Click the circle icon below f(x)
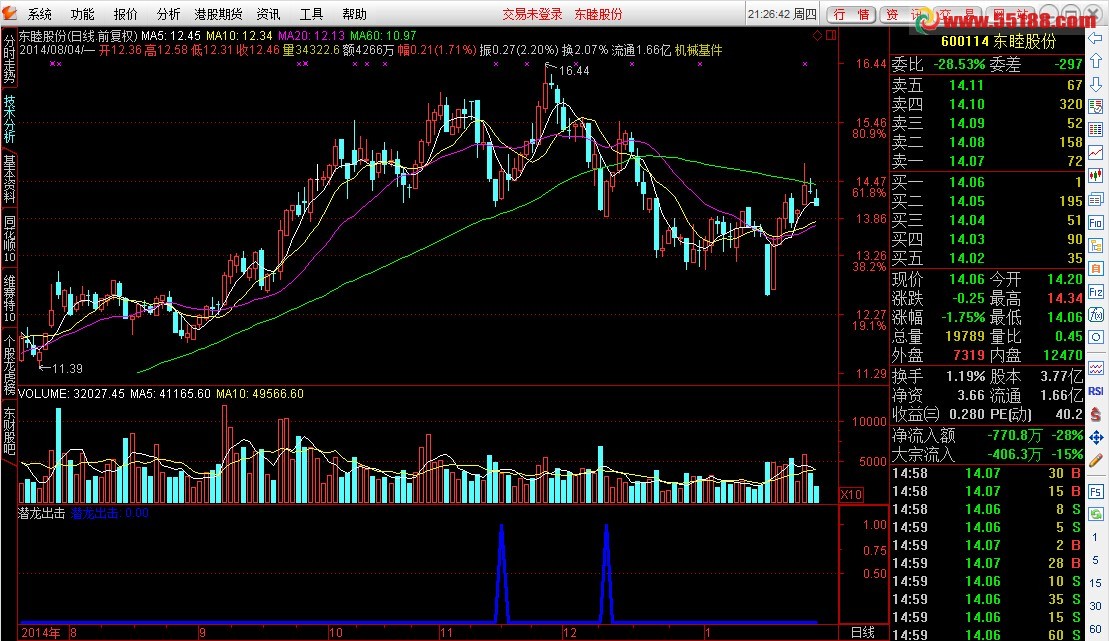Screen dimensions: 1109x641 click(1096, 337)
